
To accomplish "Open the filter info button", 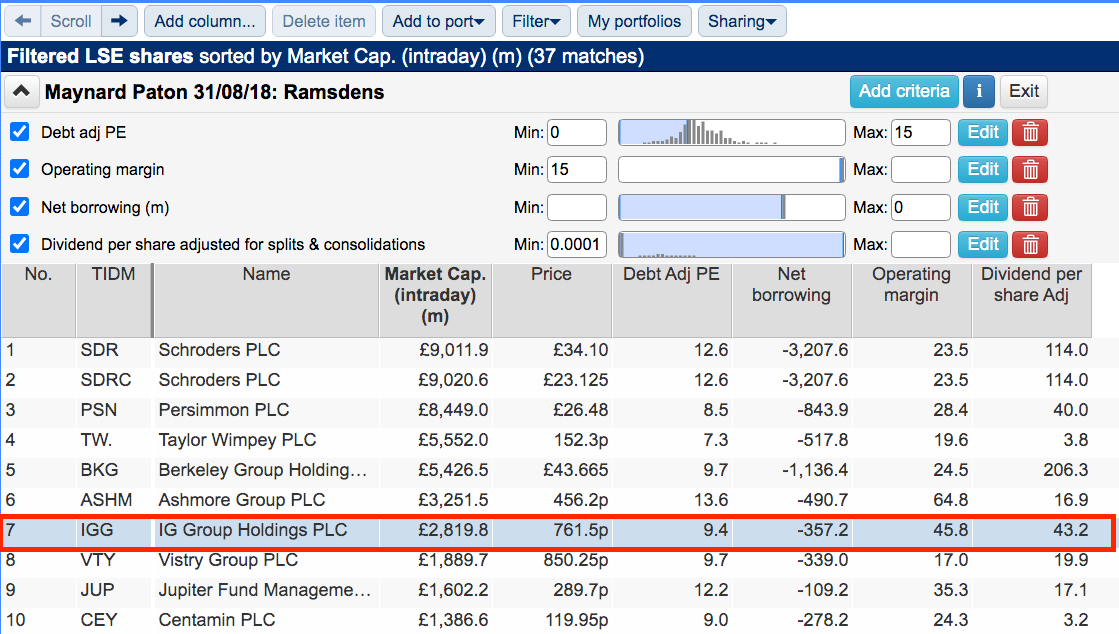I will click(978, 91).
